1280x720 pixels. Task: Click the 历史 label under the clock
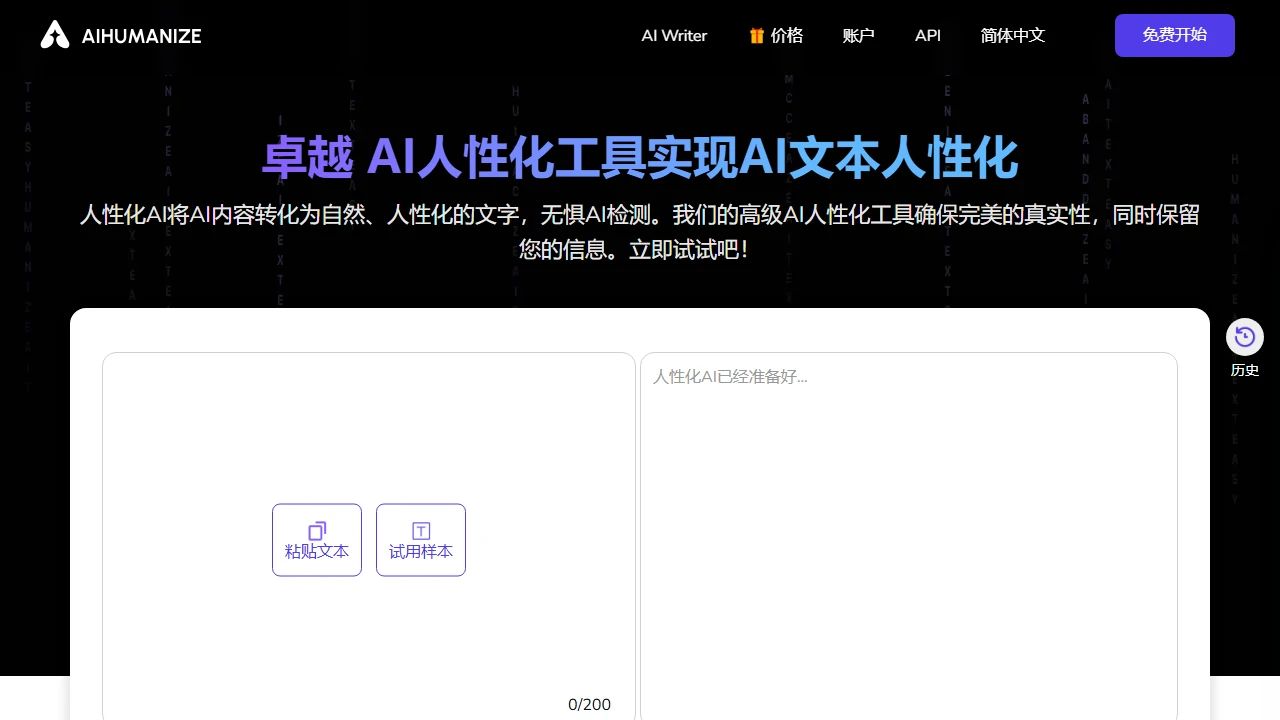point(1245,370)
